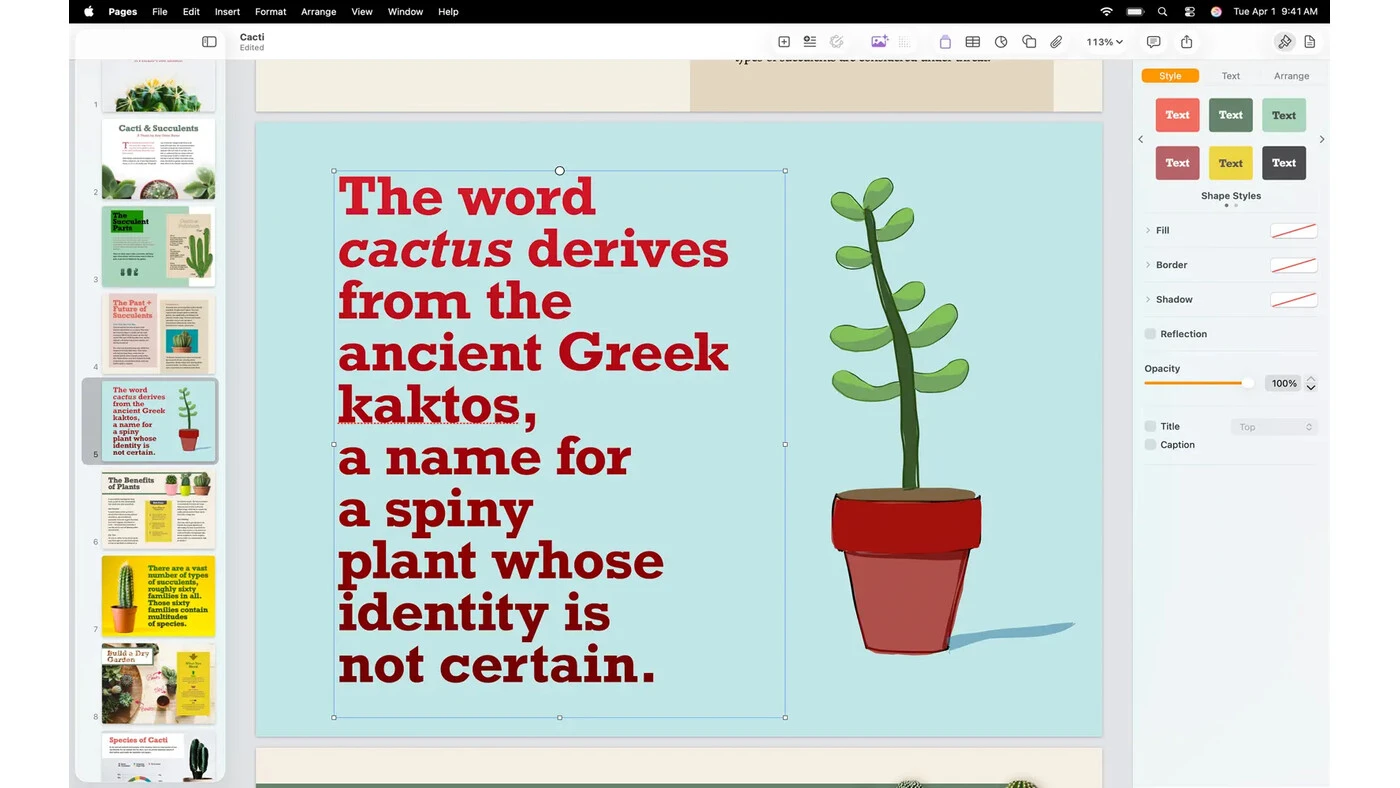
Task: Enable the Caption checkbox
Action: tap(1150, 445)
